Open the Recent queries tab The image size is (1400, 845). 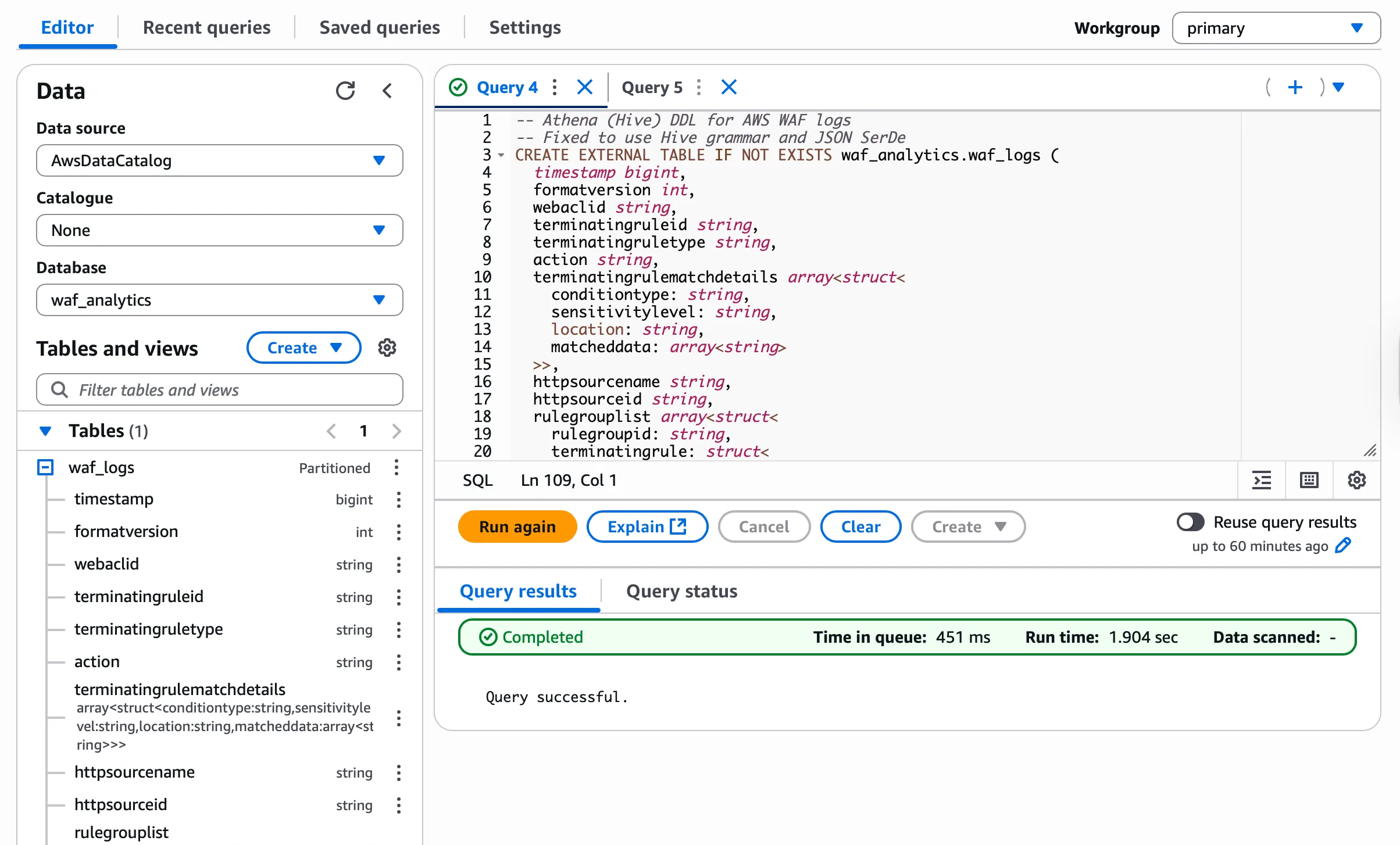click(x=206, y=27)
